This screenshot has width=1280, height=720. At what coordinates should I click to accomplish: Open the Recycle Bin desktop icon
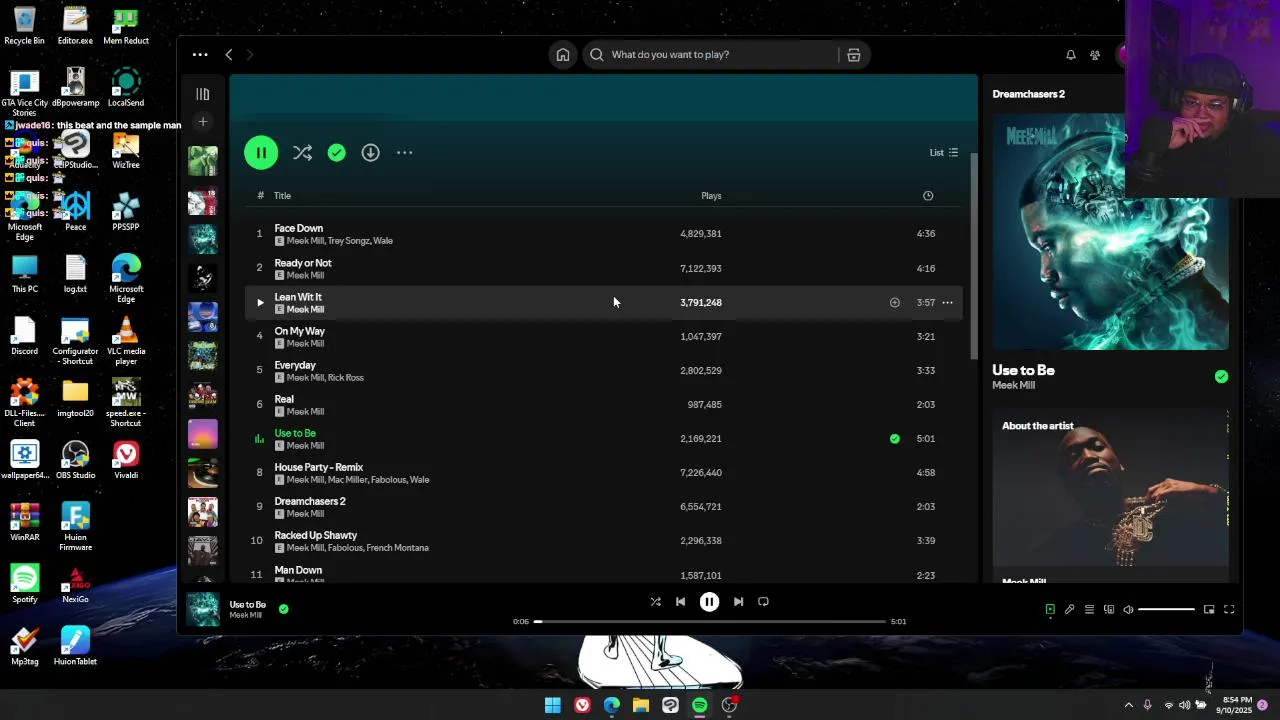click(x=24, y=27)
